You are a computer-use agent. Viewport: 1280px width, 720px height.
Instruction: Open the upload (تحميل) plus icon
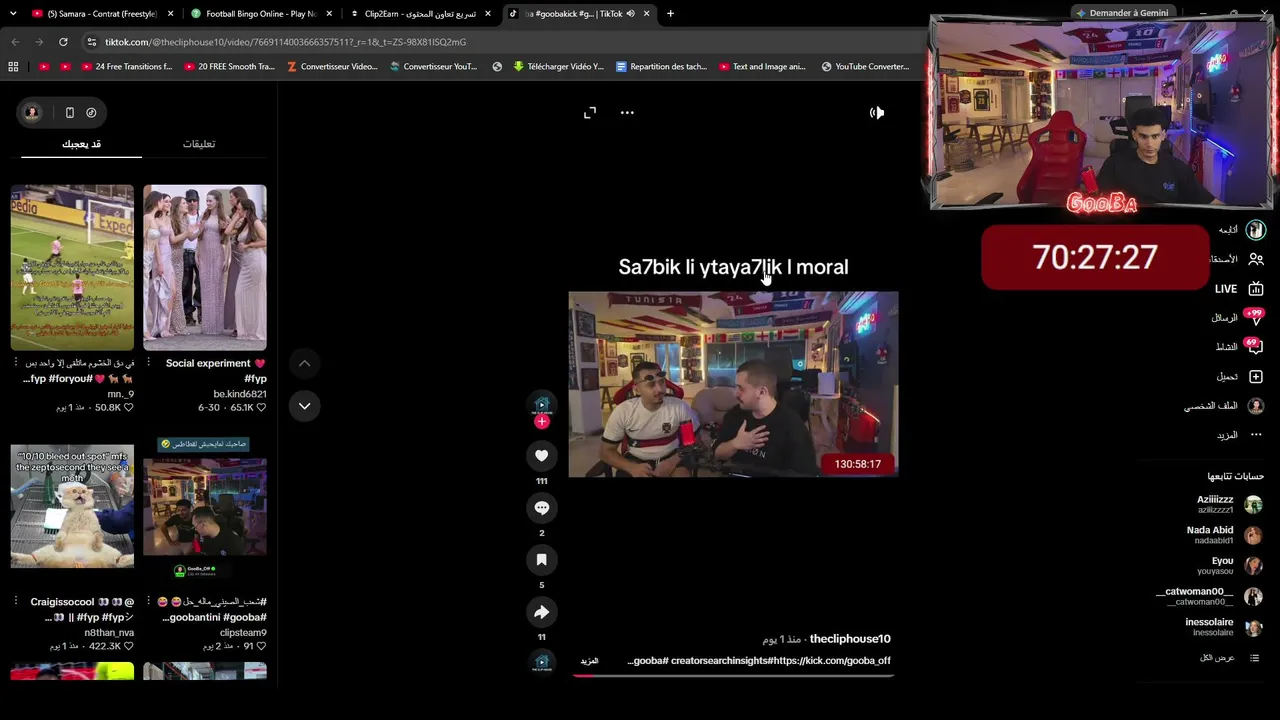pos(1256,377)
